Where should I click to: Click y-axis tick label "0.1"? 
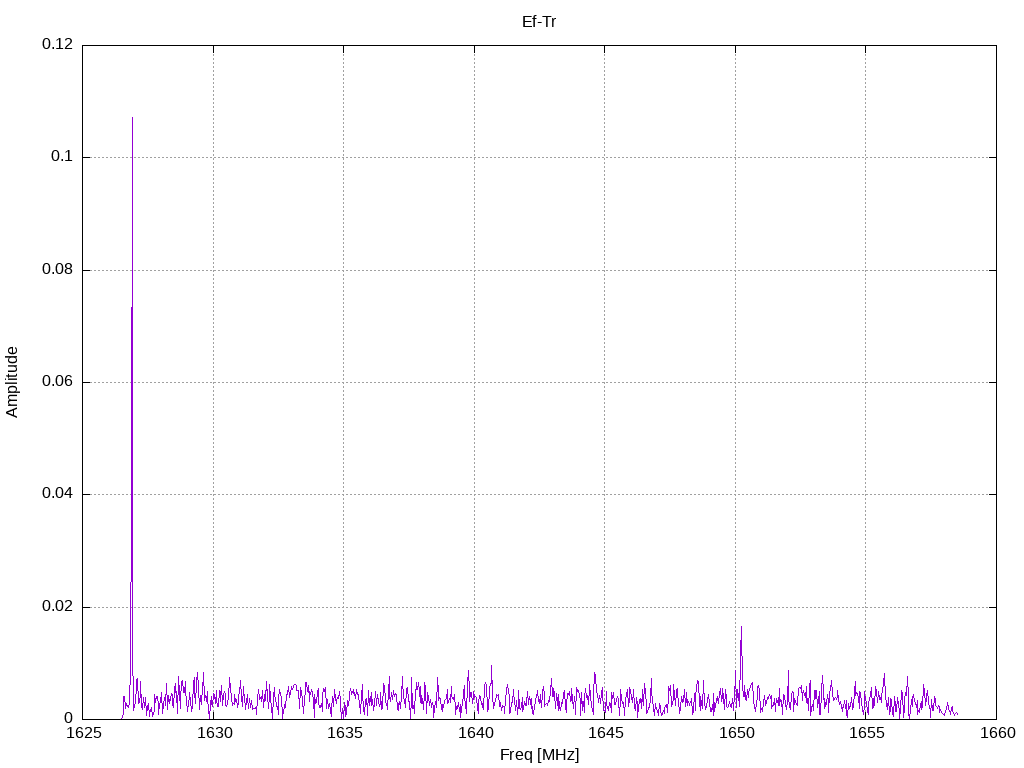62,157
